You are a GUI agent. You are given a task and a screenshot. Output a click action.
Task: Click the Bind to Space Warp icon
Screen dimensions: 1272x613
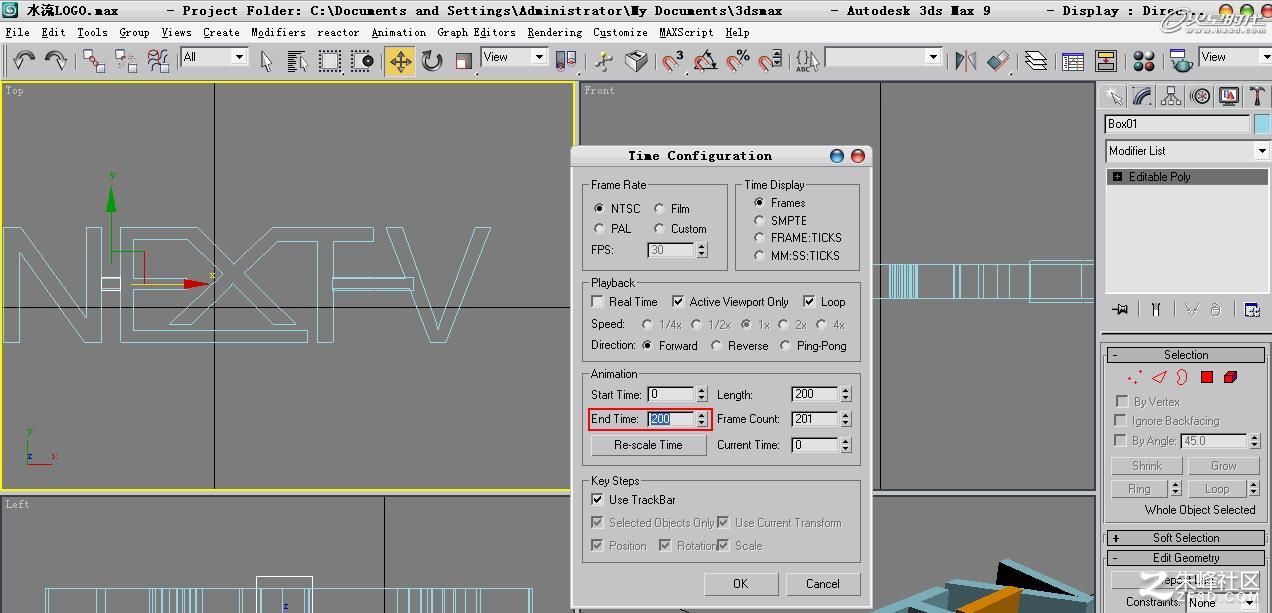pyautogui.click(x=158, y=61)
